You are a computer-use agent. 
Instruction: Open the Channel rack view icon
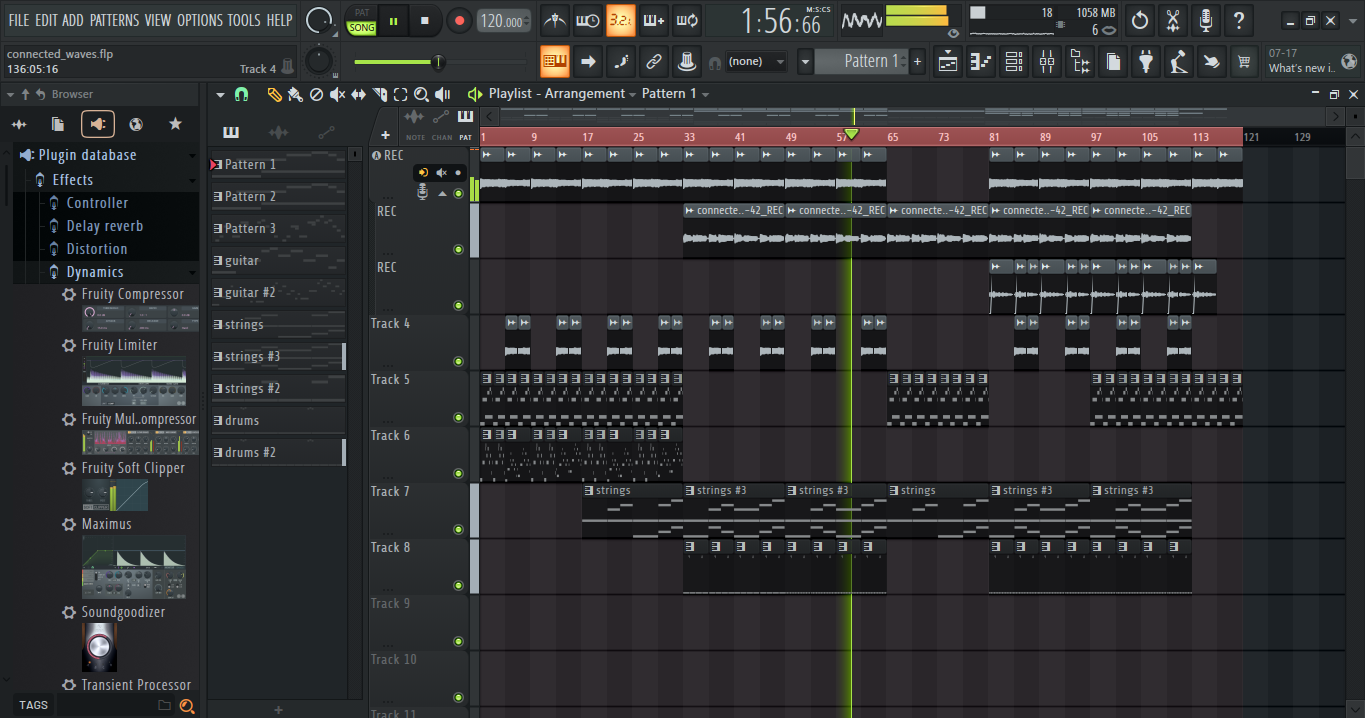(1014, 61)
